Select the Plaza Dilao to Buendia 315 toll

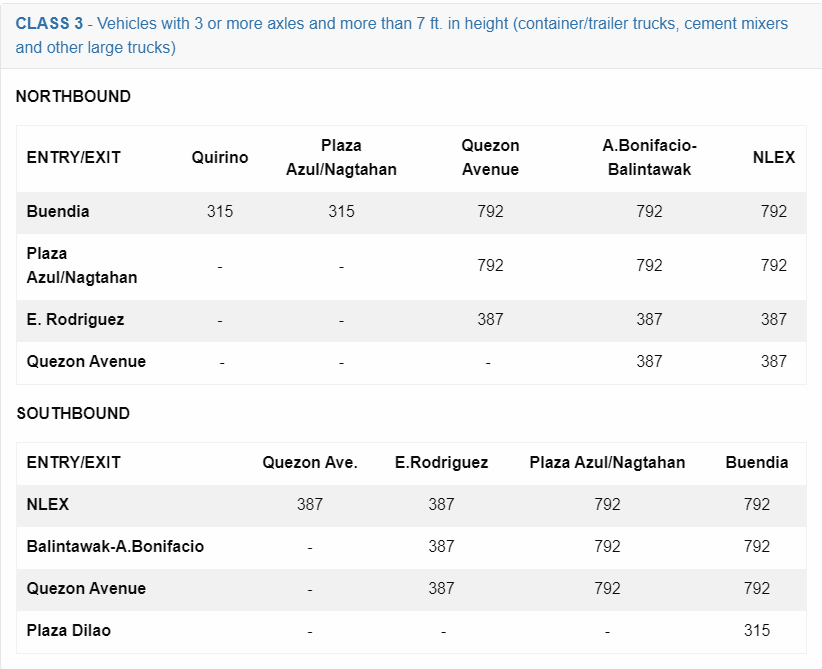pyautogui.click(x=756, y=630)
